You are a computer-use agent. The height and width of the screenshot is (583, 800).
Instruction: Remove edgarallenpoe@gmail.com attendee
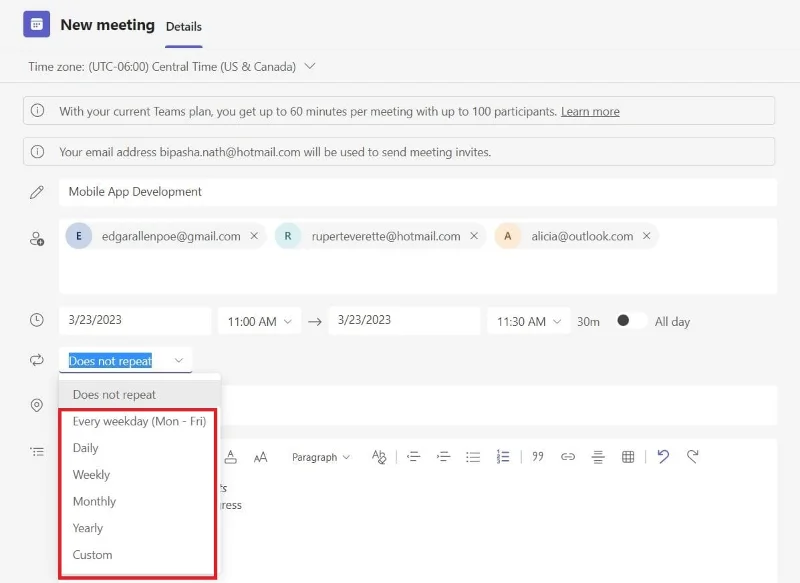(254, 236)
